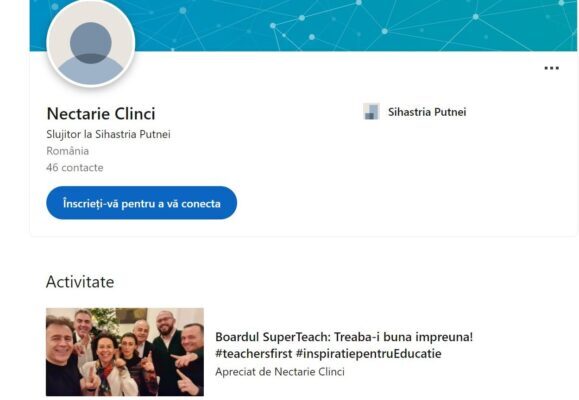The width and height of the screenshot is (579, 400).
Task: Click the Slujitor la Sihastria Putnei headline
Action: (x=108, y=134)
